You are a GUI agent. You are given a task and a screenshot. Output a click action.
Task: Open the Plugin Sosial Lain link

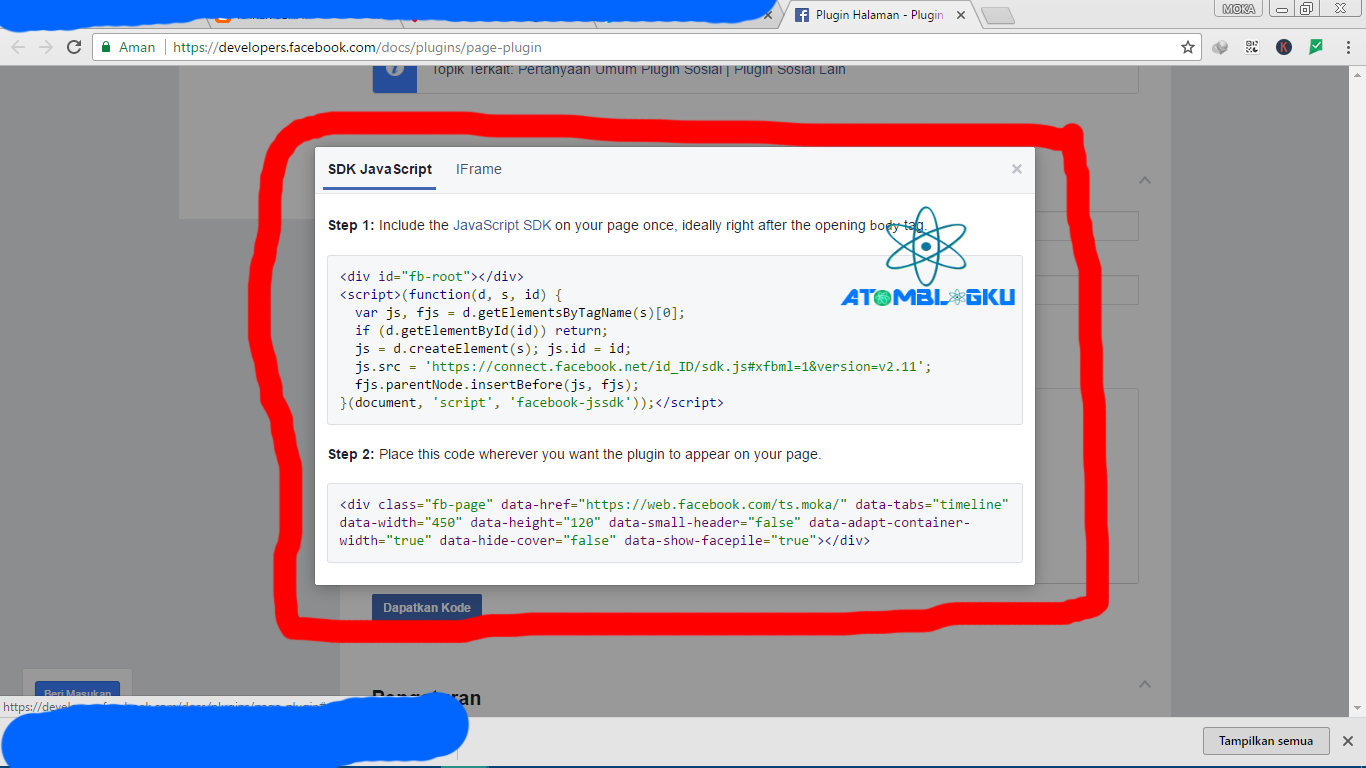[x=790, y=70]
